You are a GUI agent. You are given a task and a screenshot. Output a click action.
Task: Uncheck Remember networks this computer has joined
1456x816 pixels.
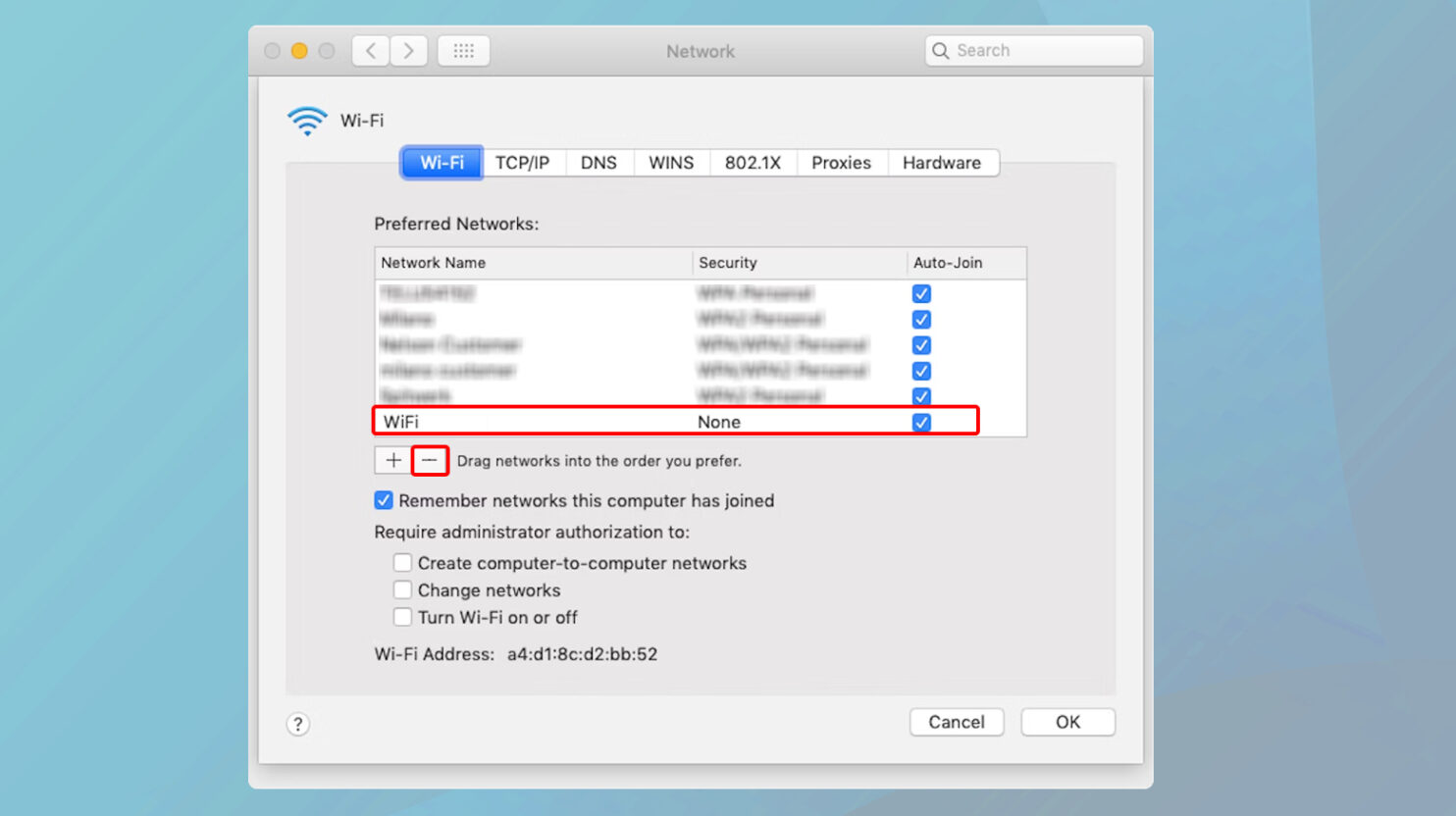pos(383,500)
